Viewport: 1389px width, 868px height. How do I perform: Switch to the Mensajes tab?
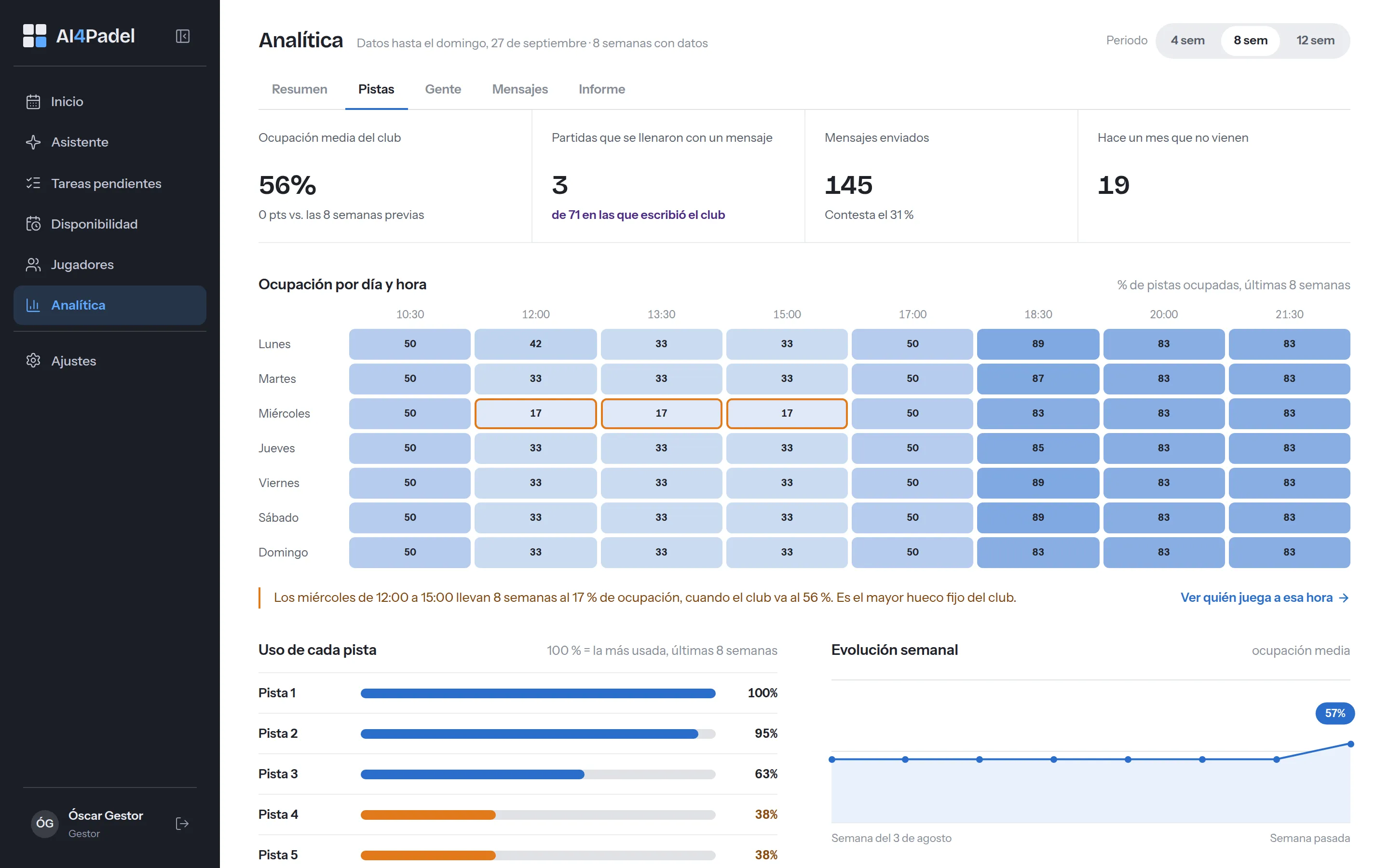click(519, 90)
